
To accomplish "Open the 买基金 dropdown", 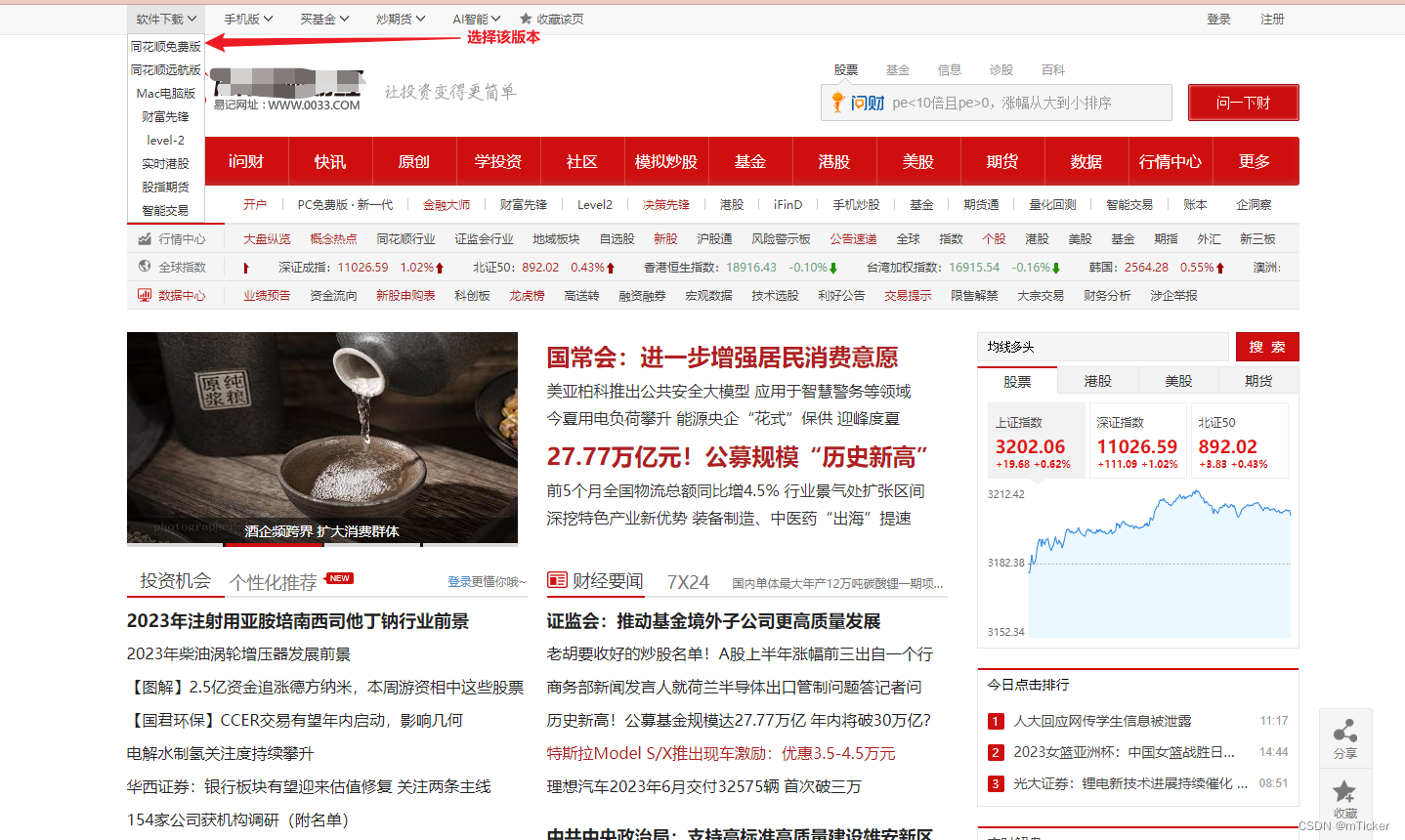I will pyautogui.click(x=324, y=19).
